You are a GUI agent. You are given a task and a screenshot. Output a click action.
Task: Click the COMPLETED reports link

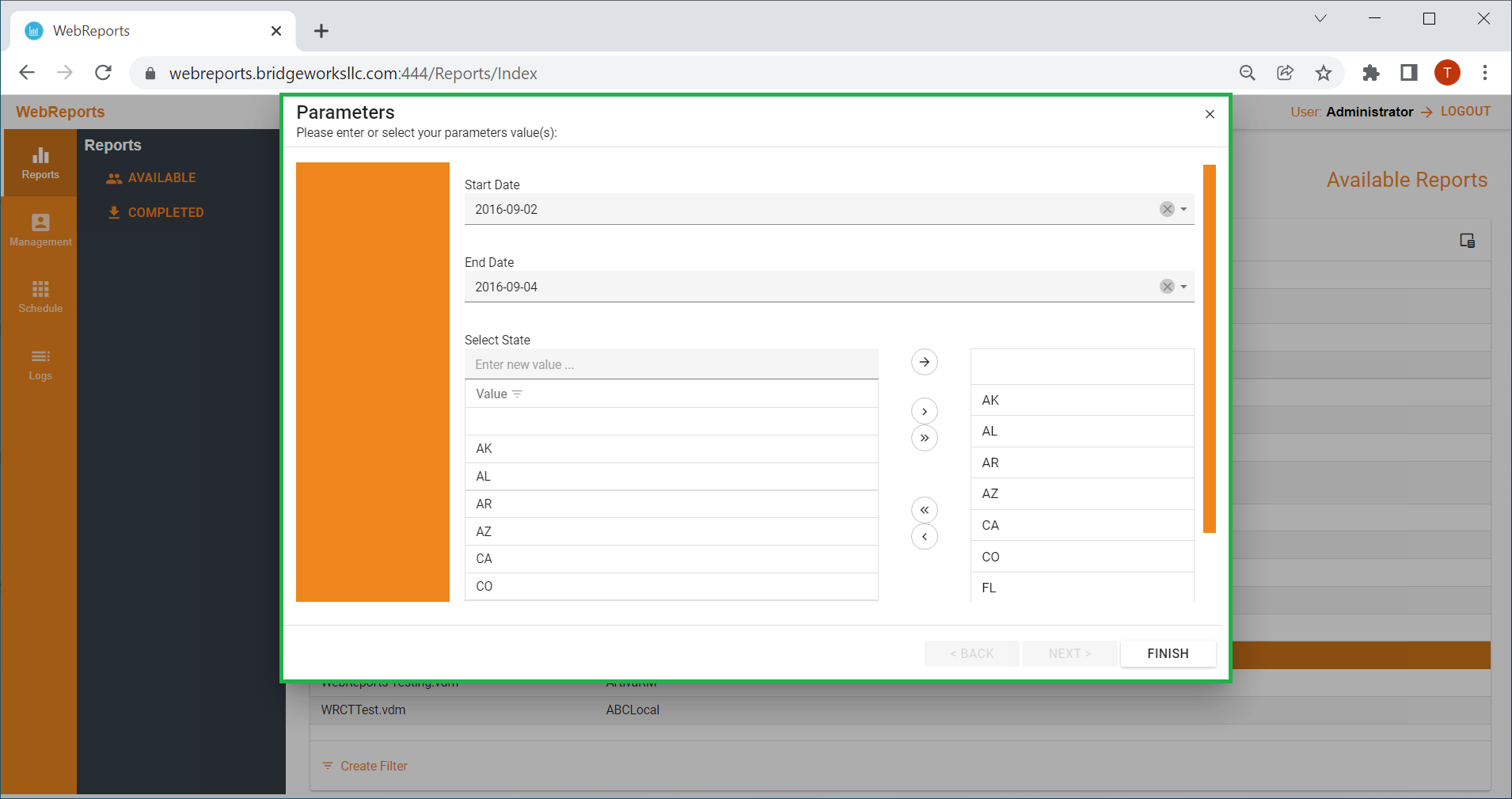pos(155,212)
